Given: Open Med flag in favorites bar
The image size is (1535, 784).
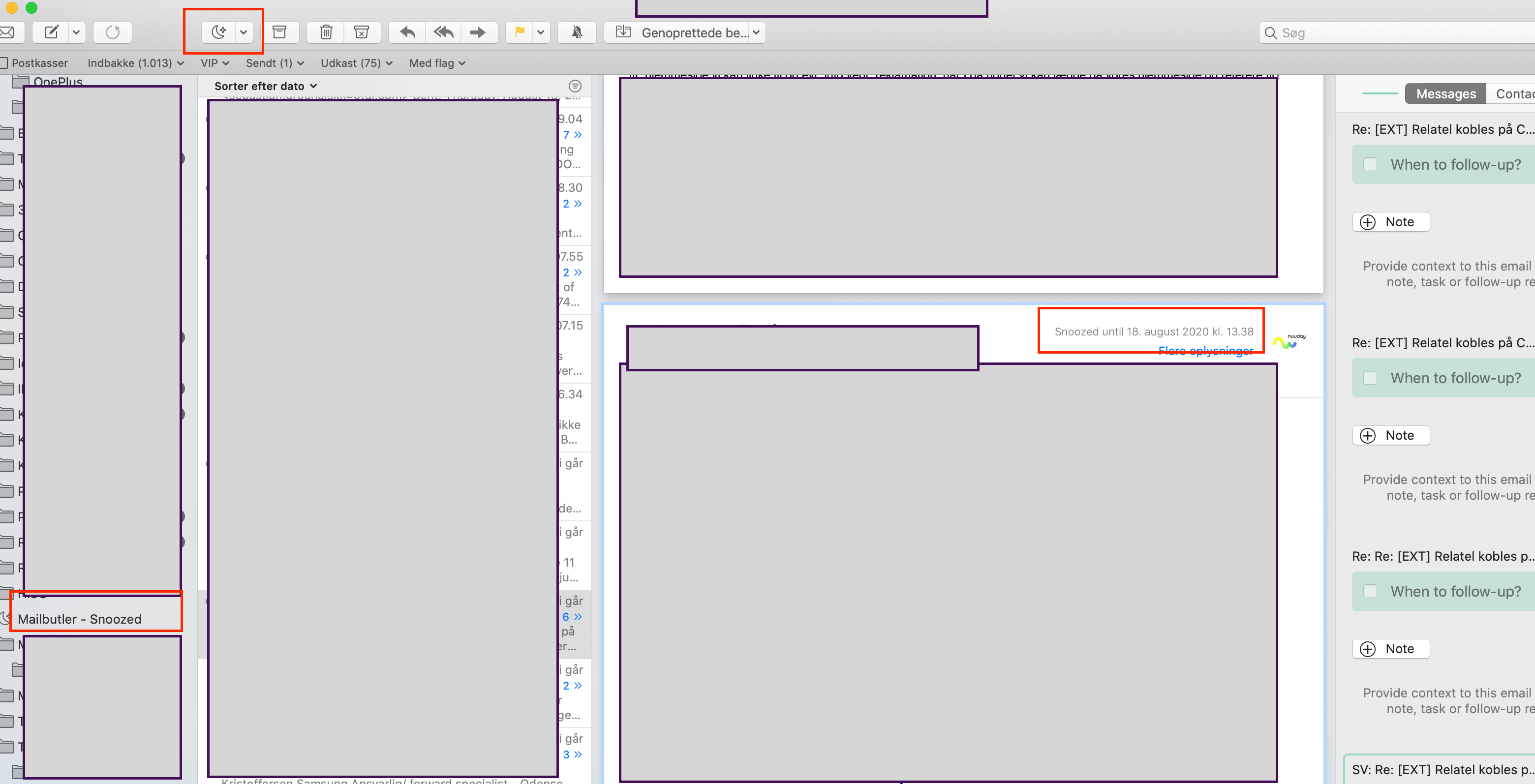Looking at the screenshot, I should tap(437, 62).
